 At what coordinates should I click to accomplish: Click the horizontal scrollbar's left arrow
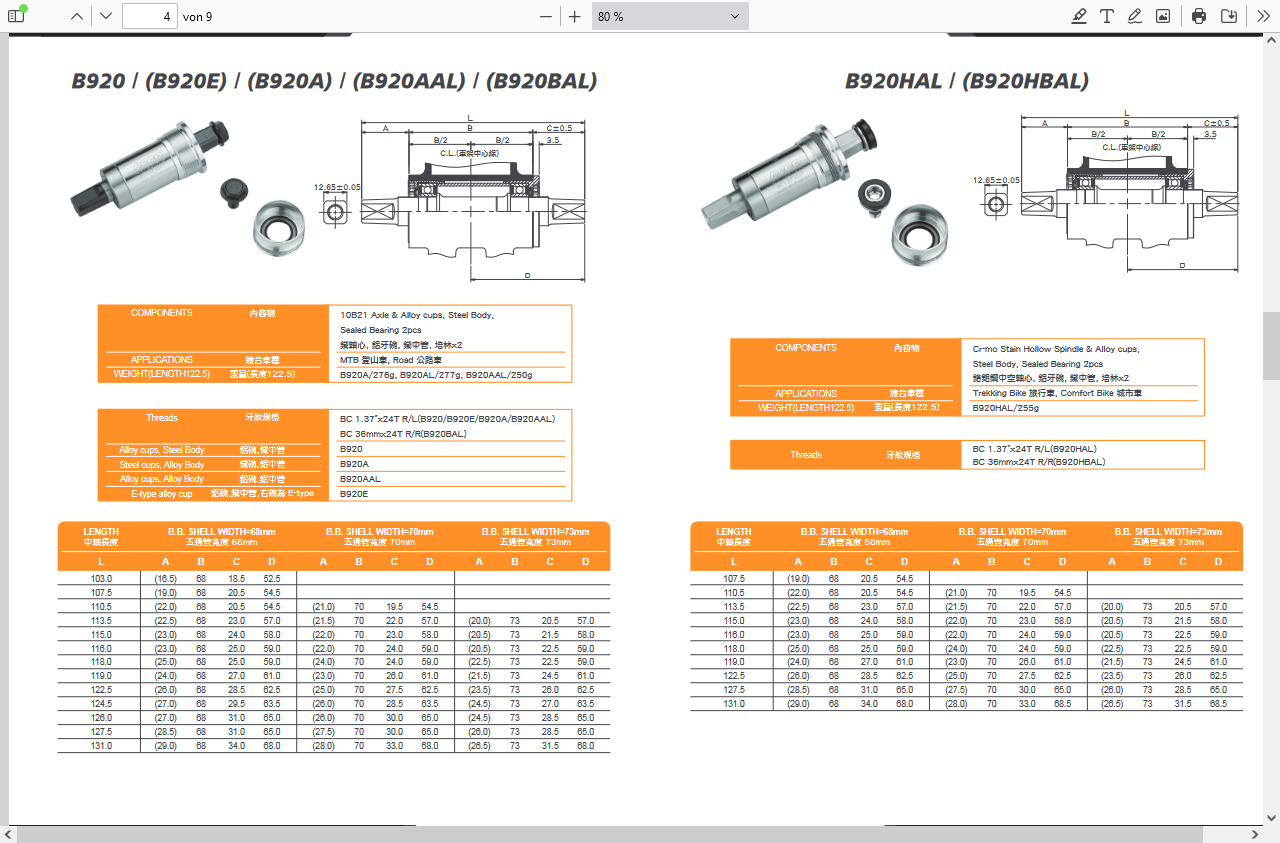[x=9, y=834]
